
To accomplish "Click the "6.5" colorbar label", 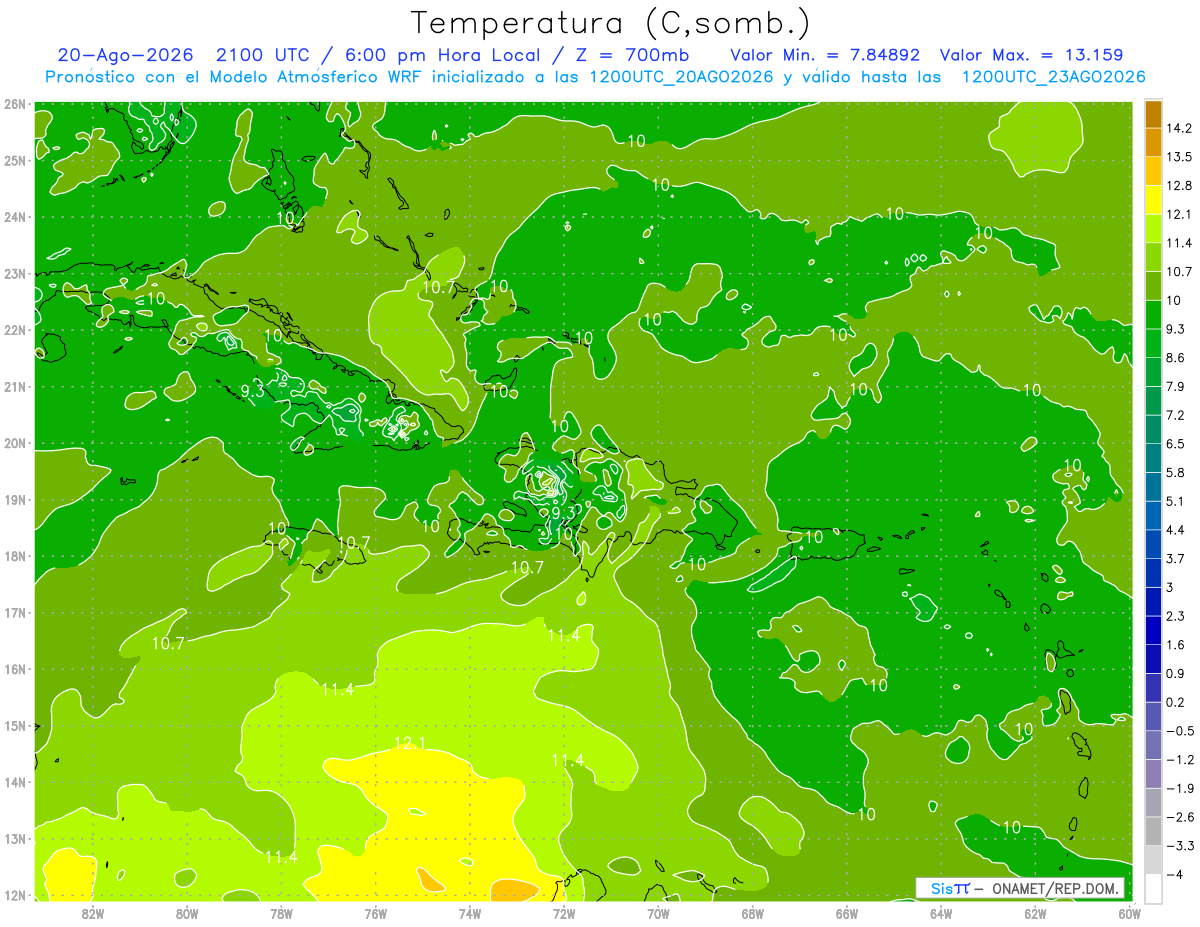I will pos(1176,444).
